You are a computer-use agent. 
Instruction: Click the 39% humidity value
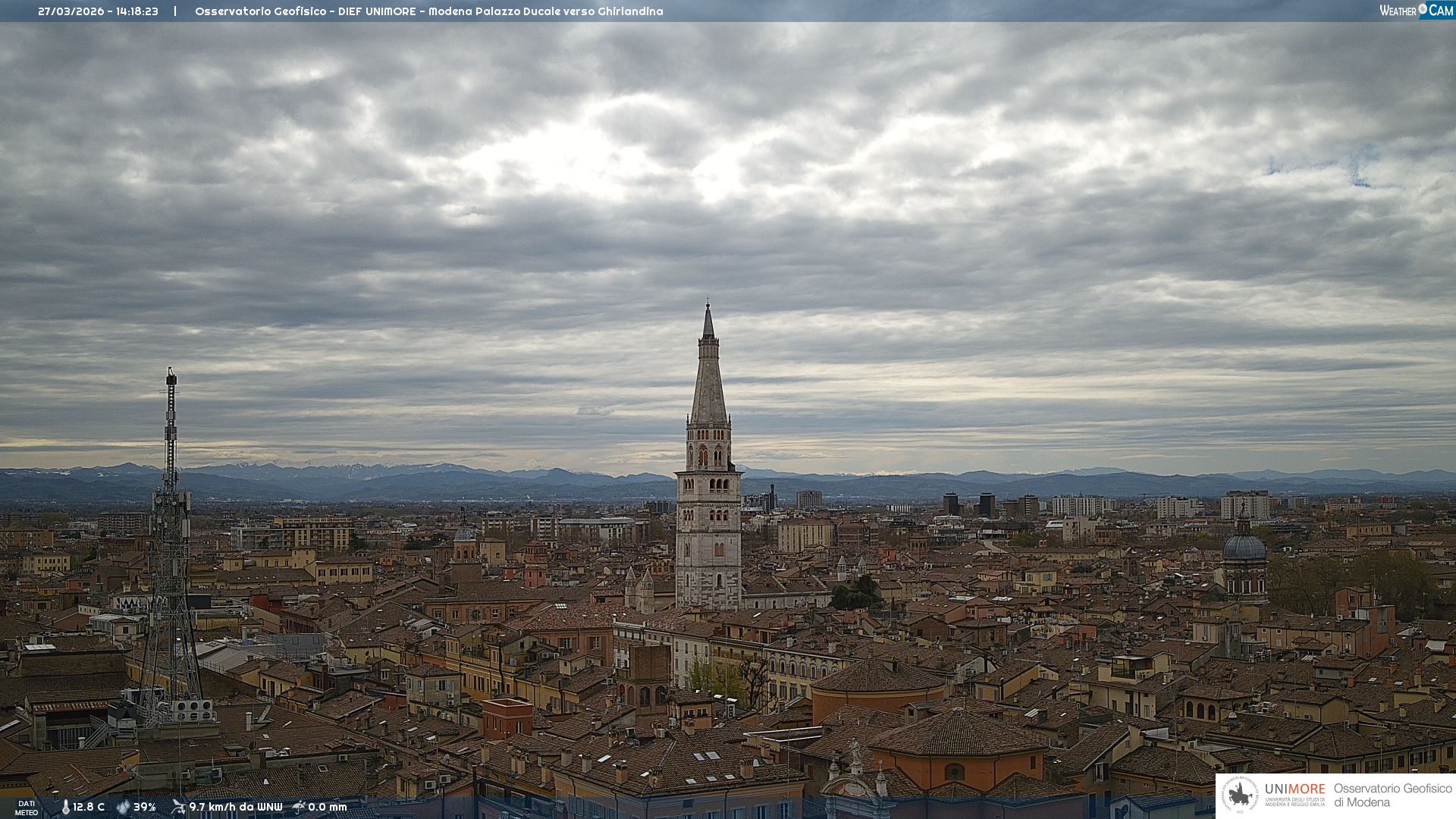coord(145,807)
